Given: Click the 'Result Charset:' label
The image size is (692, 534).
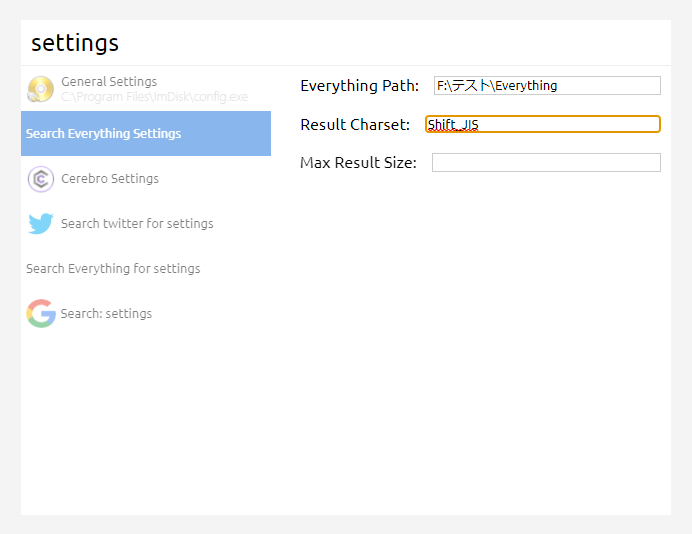Looking at the screenshot, I should pyautogui.click(x=355, y=124).
